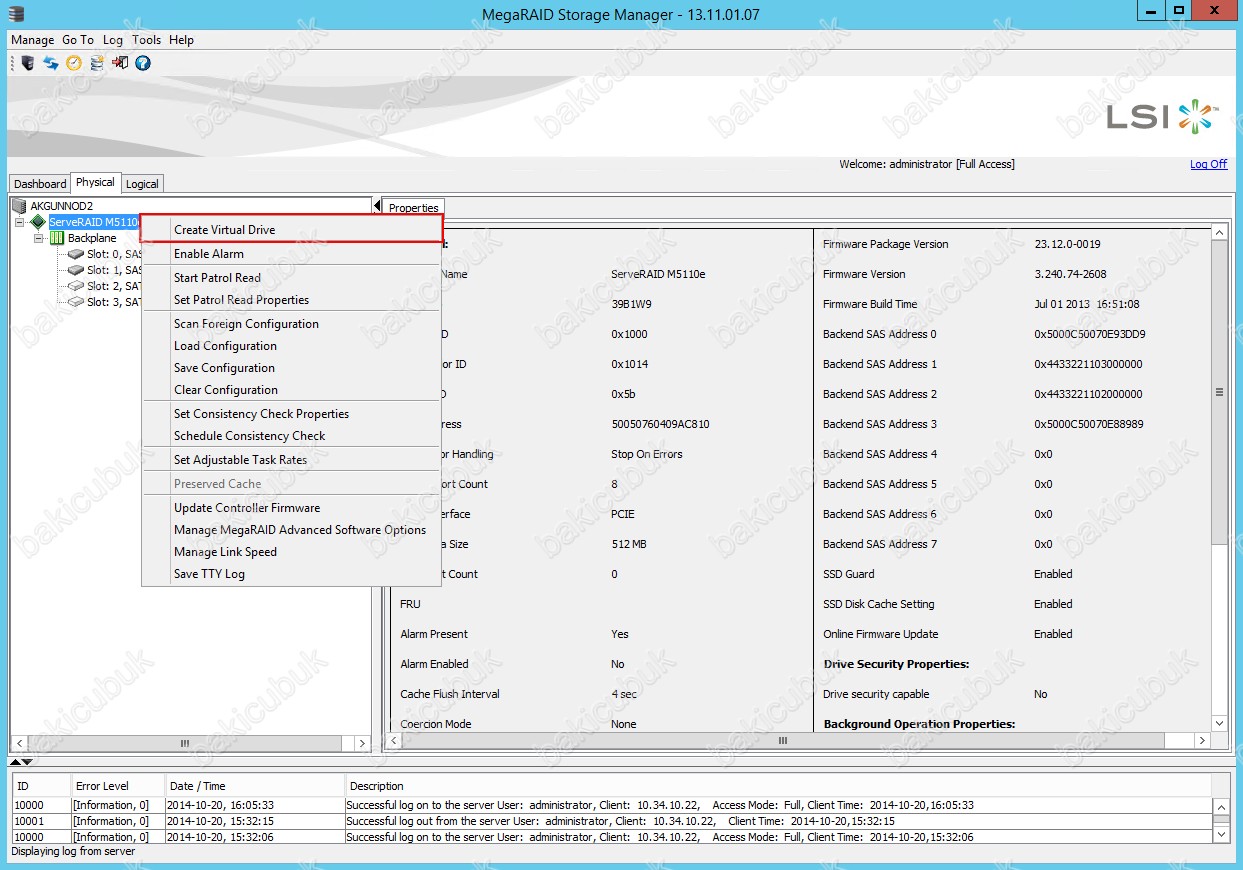Choose Clear Configuration
Viewport: 1243px width, 870px height.
click(292, 390)
